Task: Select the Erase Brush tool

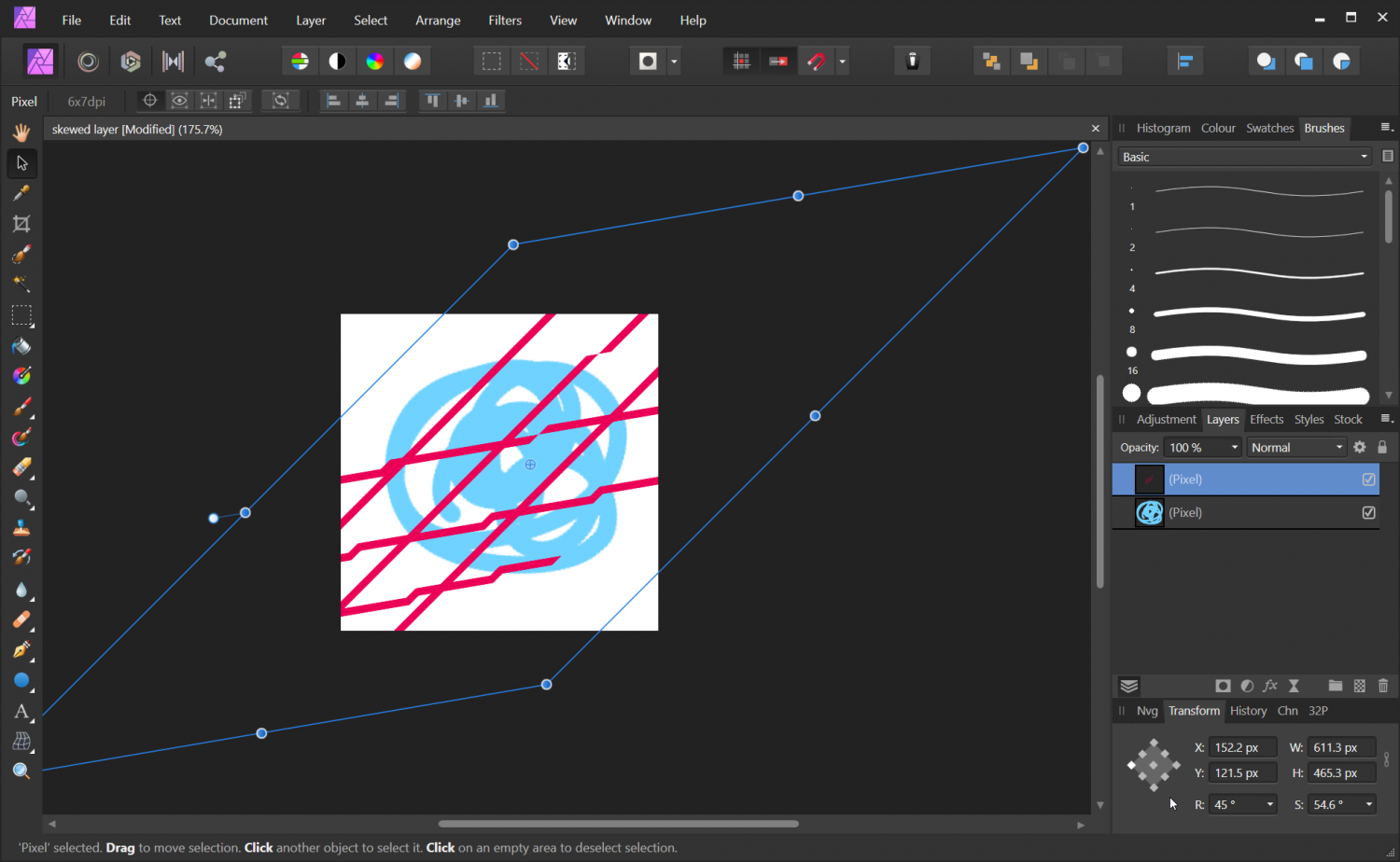Action: [21, 467]
